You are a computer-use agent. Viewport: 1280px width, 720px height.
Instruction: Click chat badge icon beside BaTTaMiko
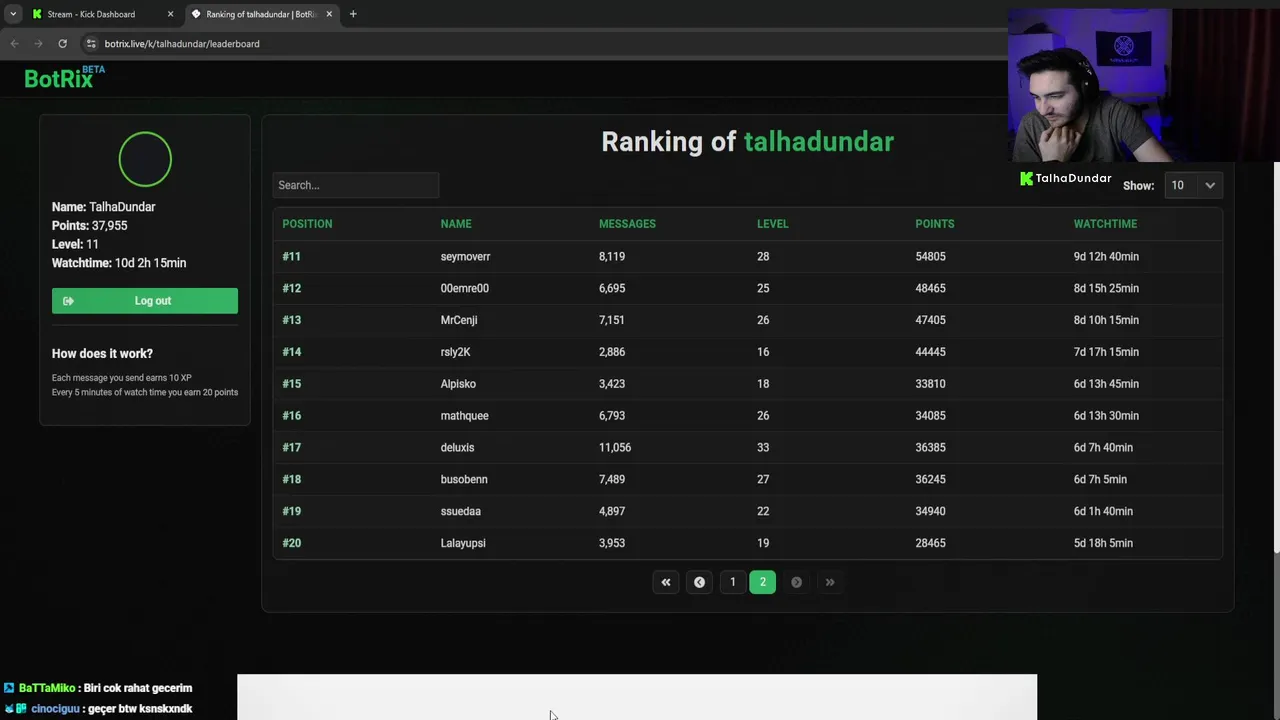pyautogui.click(x=9, y=688)
